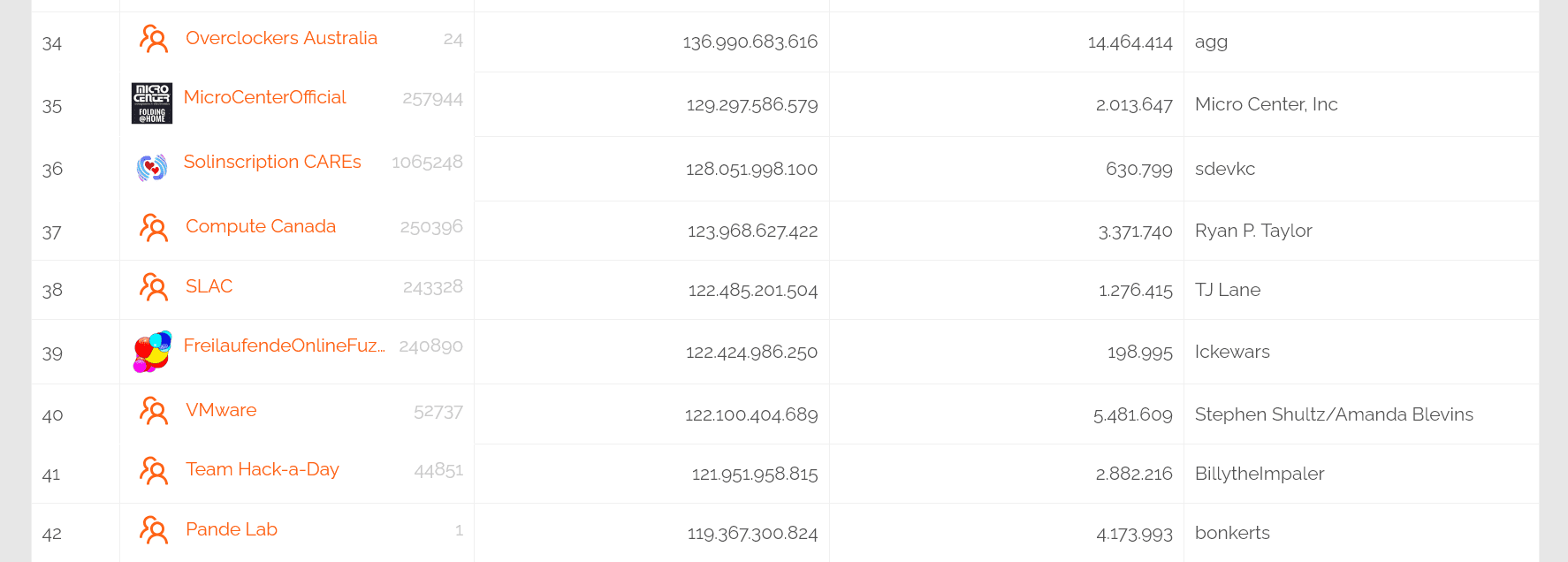Click the Overclockers Australia team icon

(153, 39)
